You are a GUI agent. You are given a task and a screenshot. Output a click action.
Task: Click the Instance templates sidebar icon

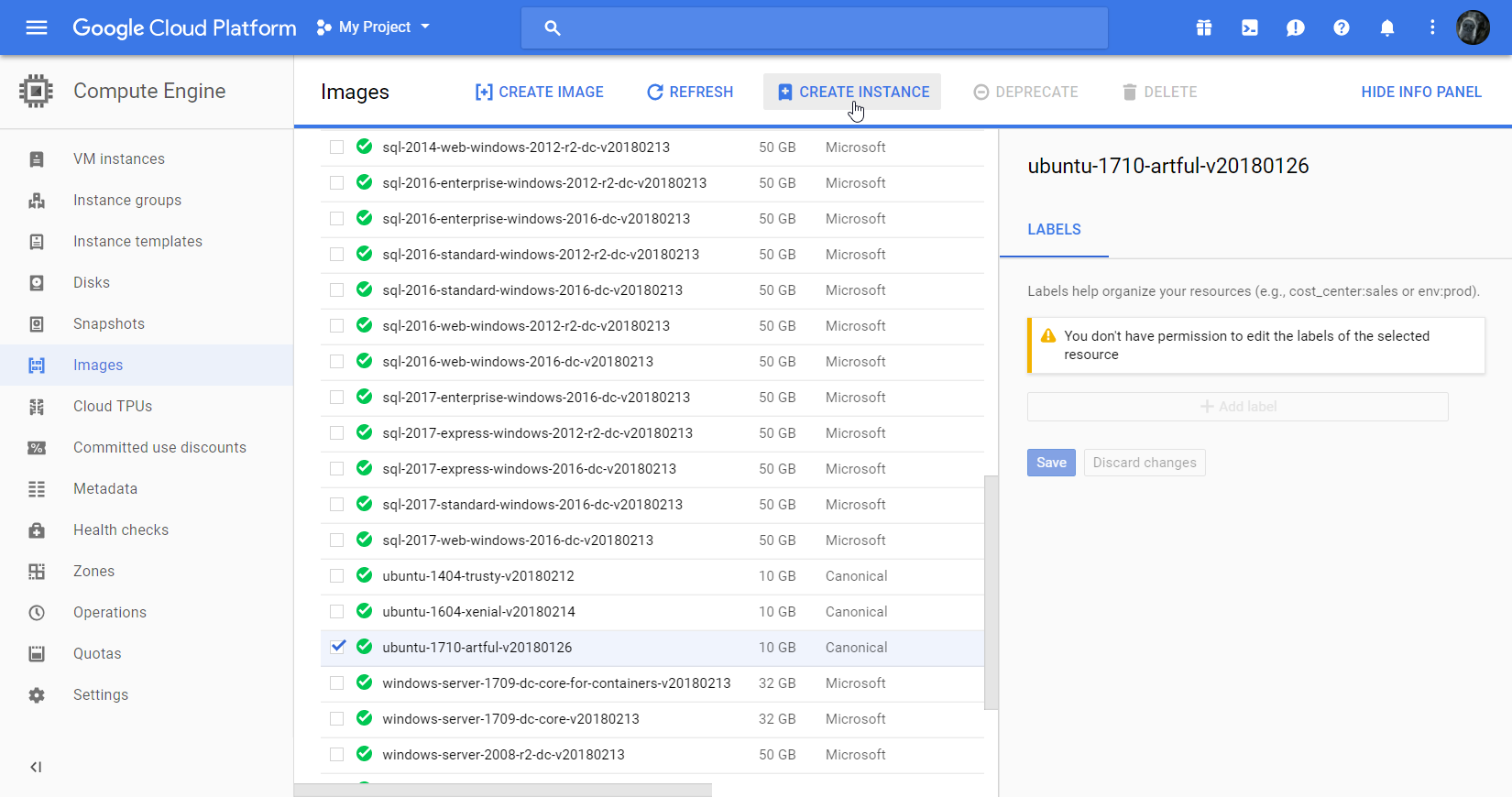click(37, 242)
